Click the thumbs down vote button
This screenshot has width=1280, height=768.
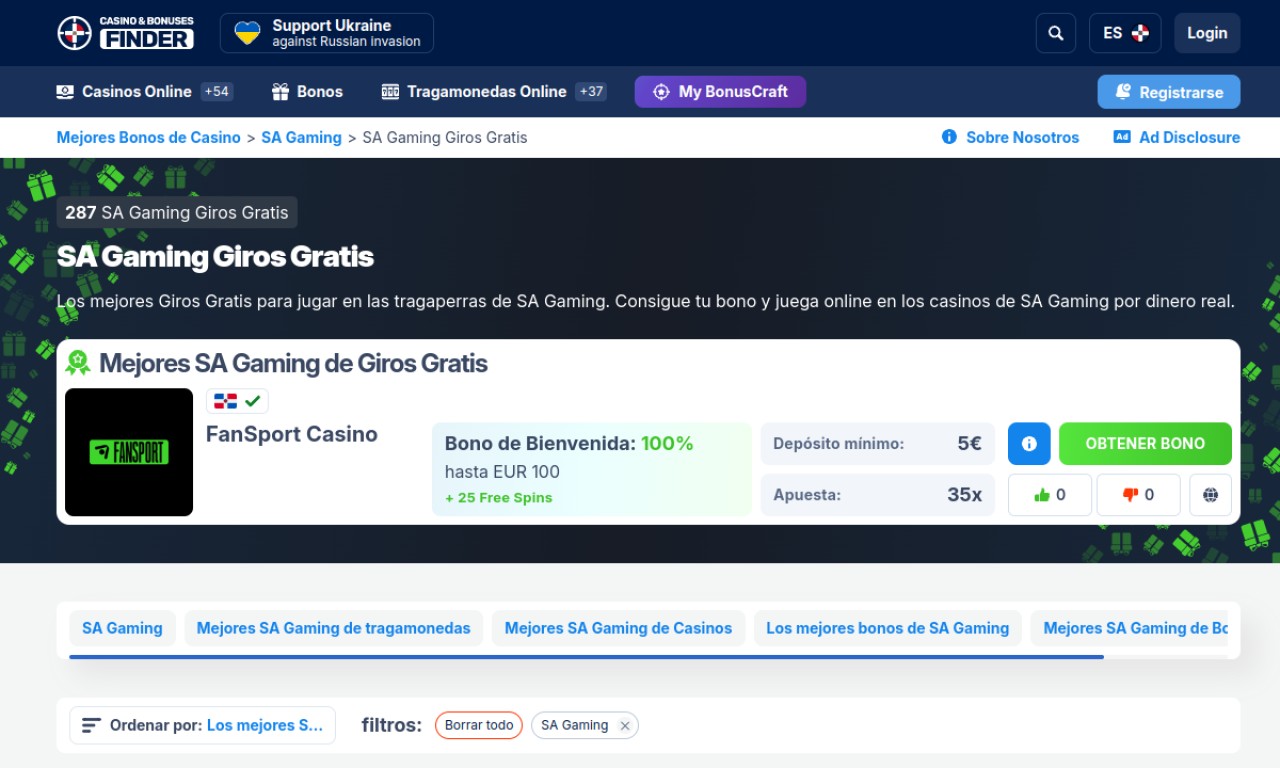point(1138,495)
